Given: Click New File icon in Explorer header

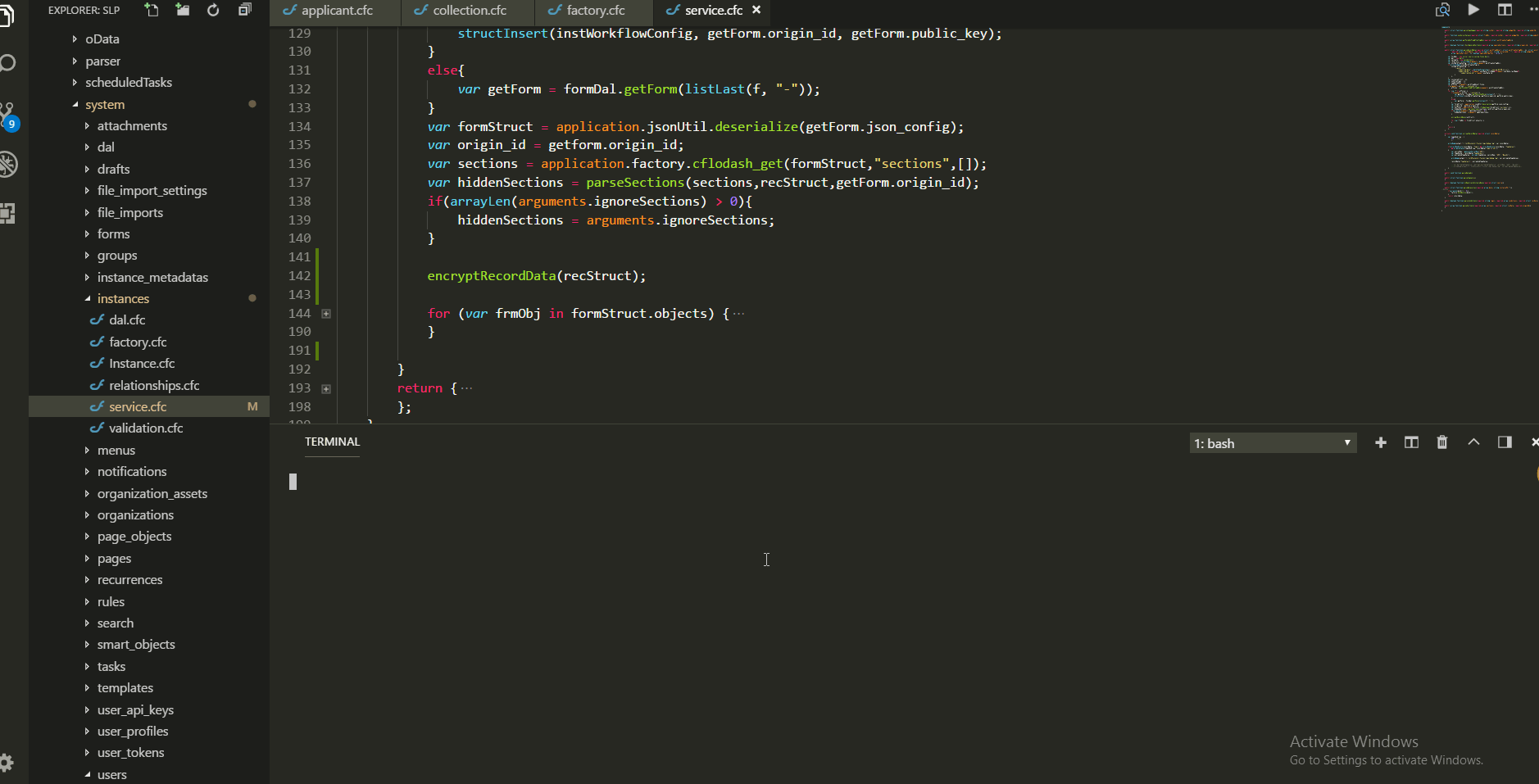Looking at the screenshot, I should 152,10.
